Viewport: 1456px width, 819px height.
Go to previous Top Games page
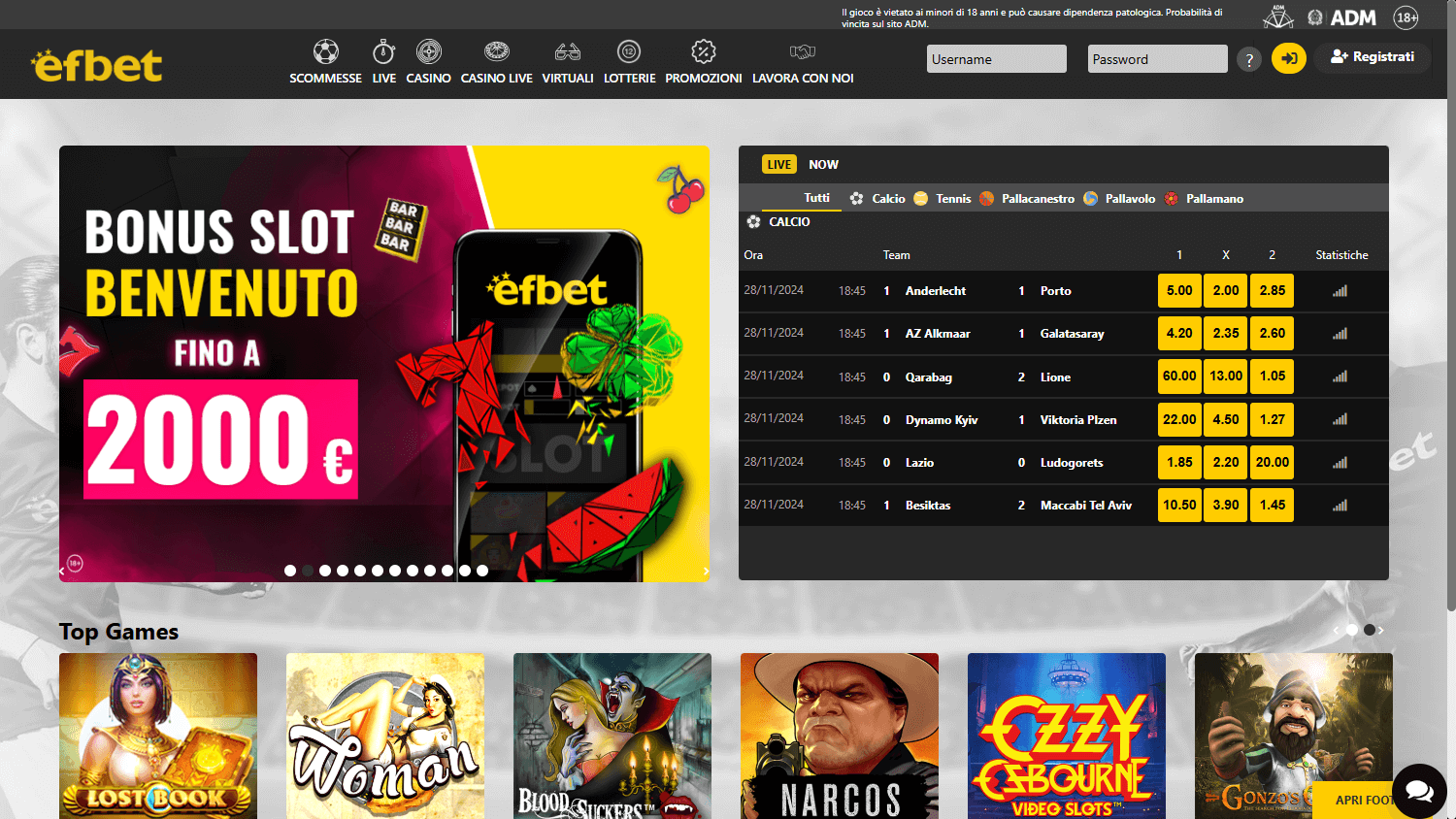coord(1336,631)
